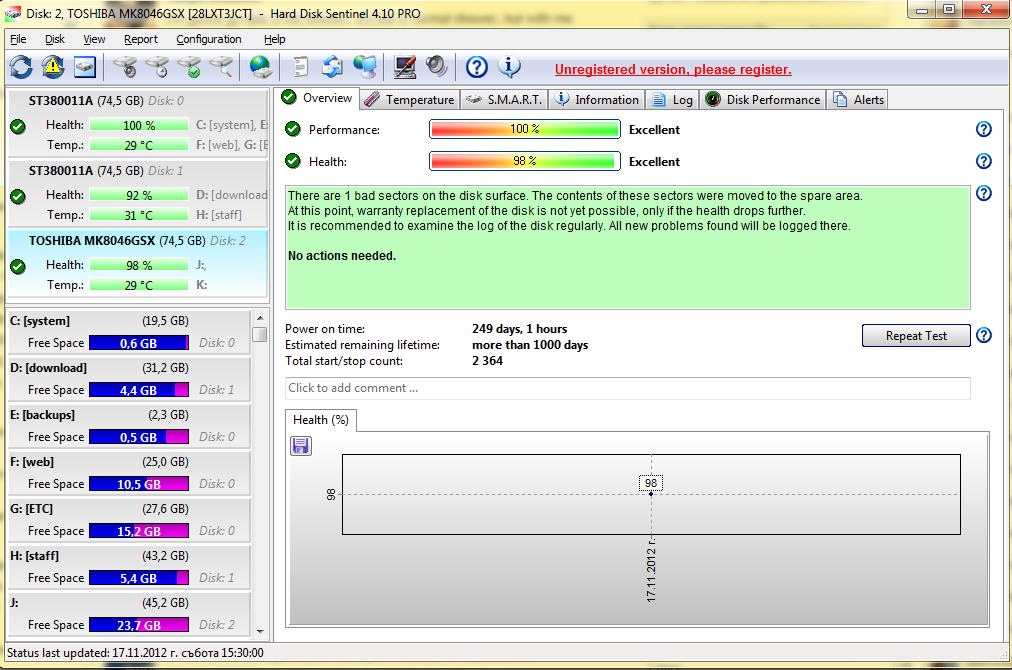Image resolution: width=1012 pixels, height=670 pixels.
Task: Switch to the Information tab
Action: 597,99
